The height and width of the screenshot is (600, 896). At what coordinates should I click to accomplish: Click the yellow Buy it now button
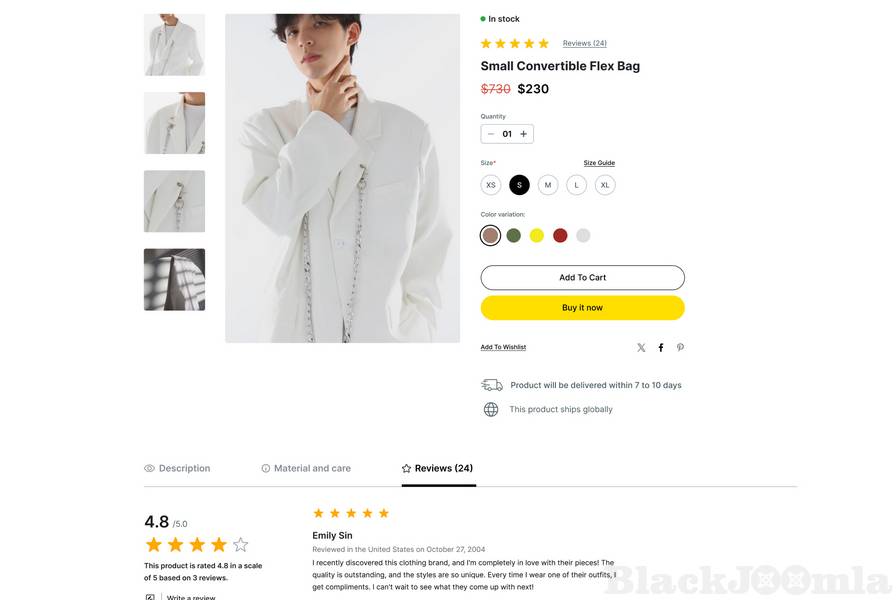point(582,308)
